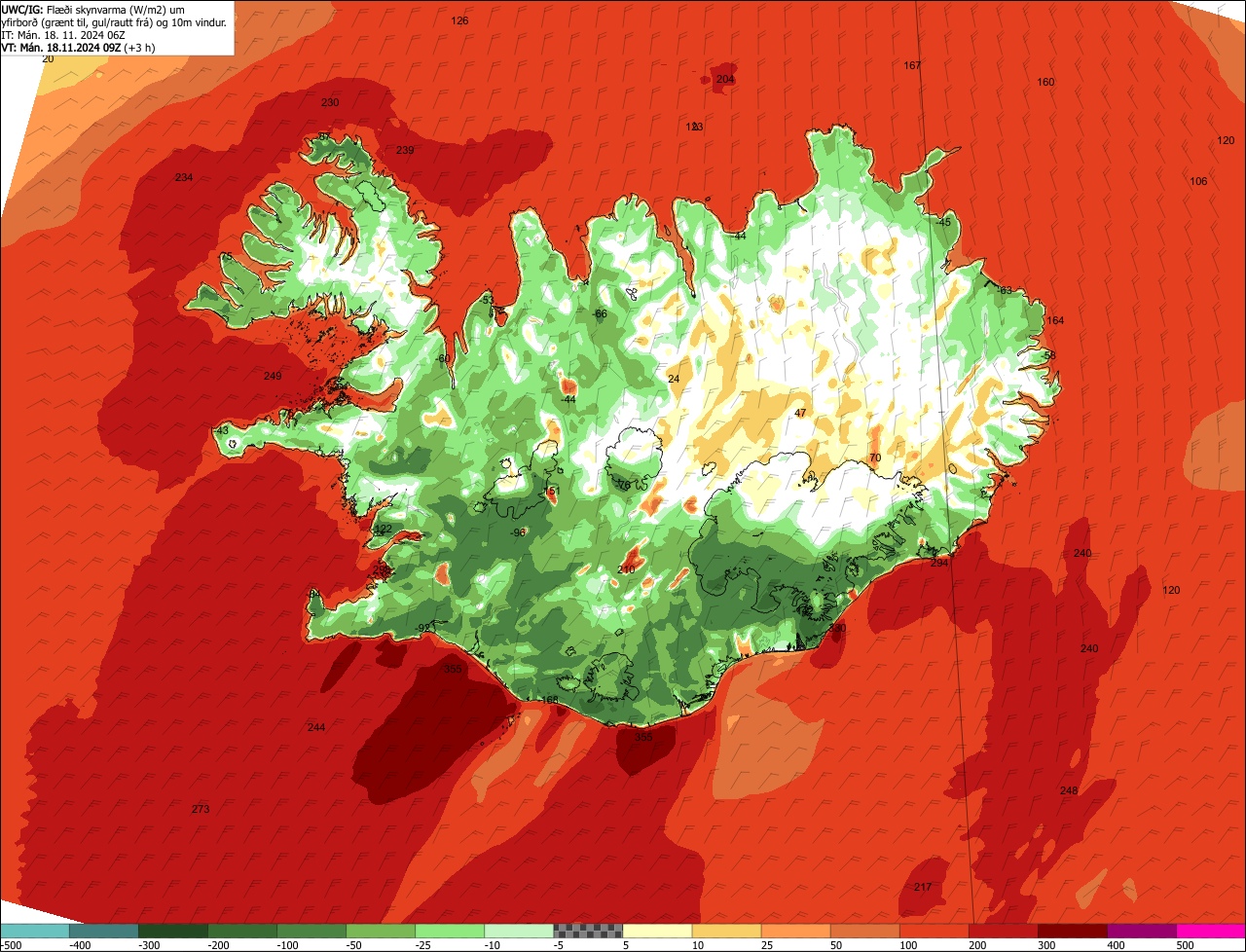
Task: Select the map value 239
Action: coord(405,150)
